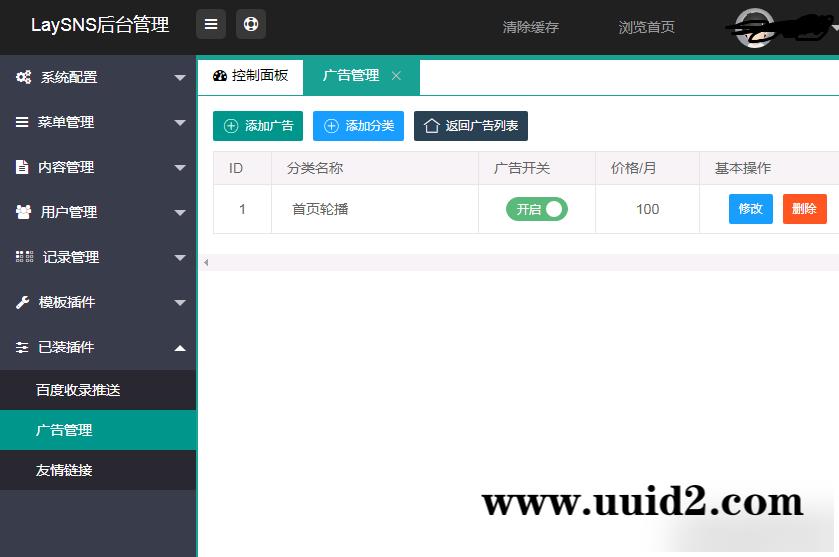Close the 广告管理 tab
This screenshot has height=557, width=839.
coord(396,76)
